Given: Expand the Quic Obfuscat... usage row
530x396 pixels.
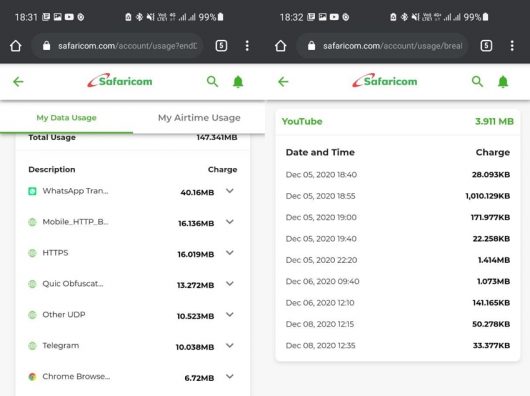Looking at the screenshot, I should [230, 284].
